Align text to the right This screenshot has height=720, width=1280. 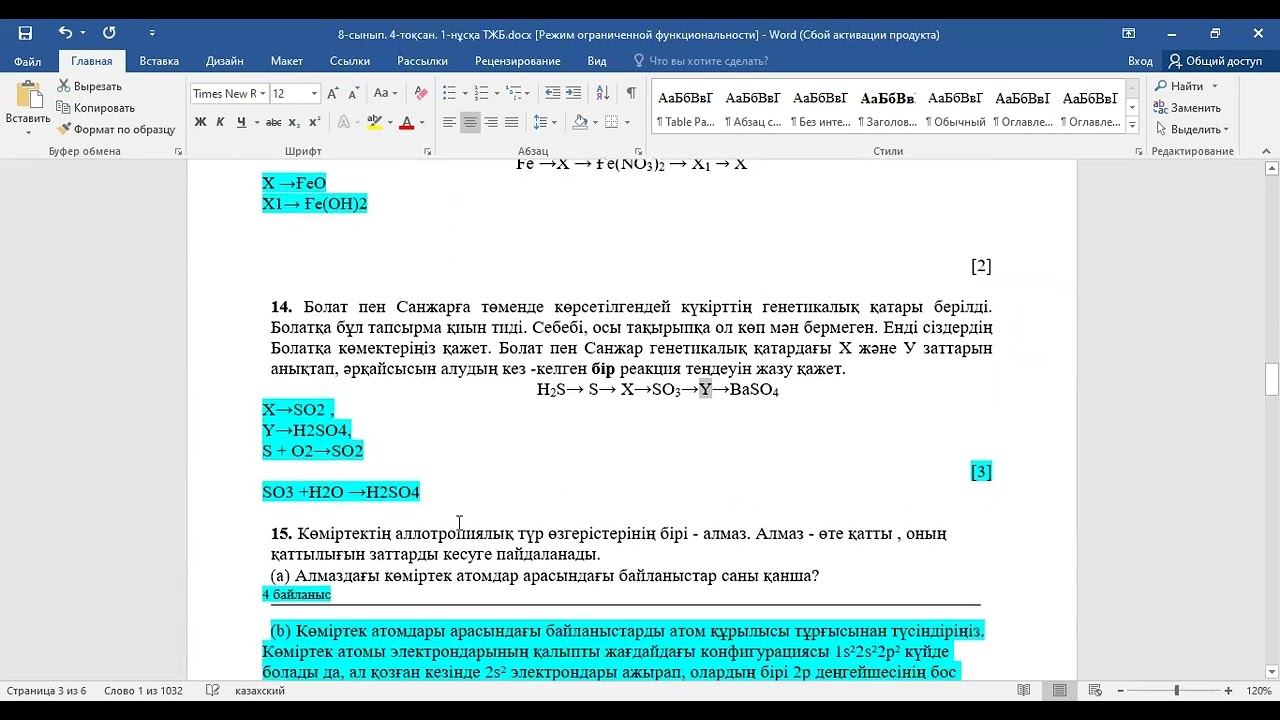pyautogui.click(x=491, y=122)
